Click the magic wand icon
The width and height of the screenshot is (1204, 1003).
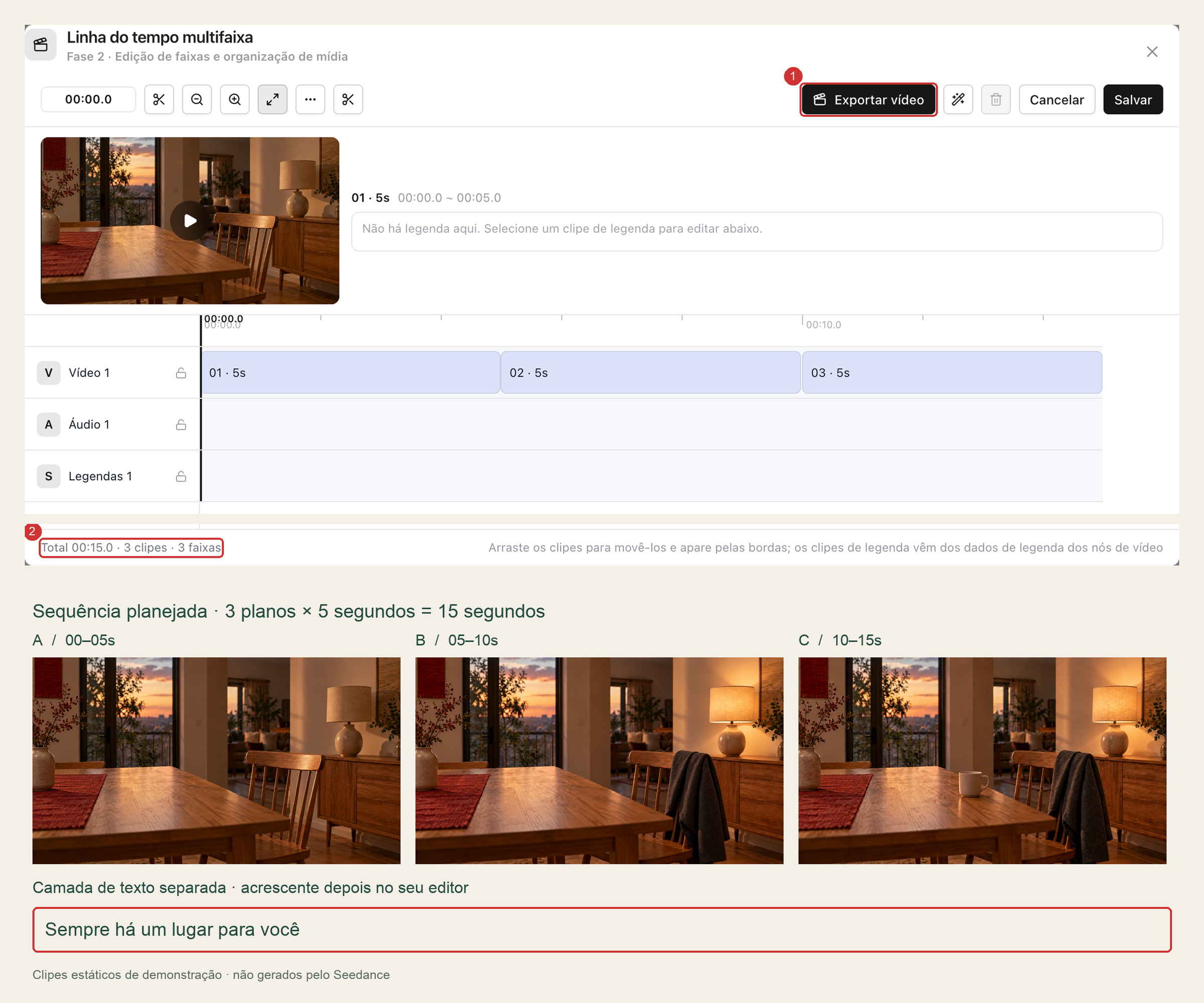(x=958, y=100)
